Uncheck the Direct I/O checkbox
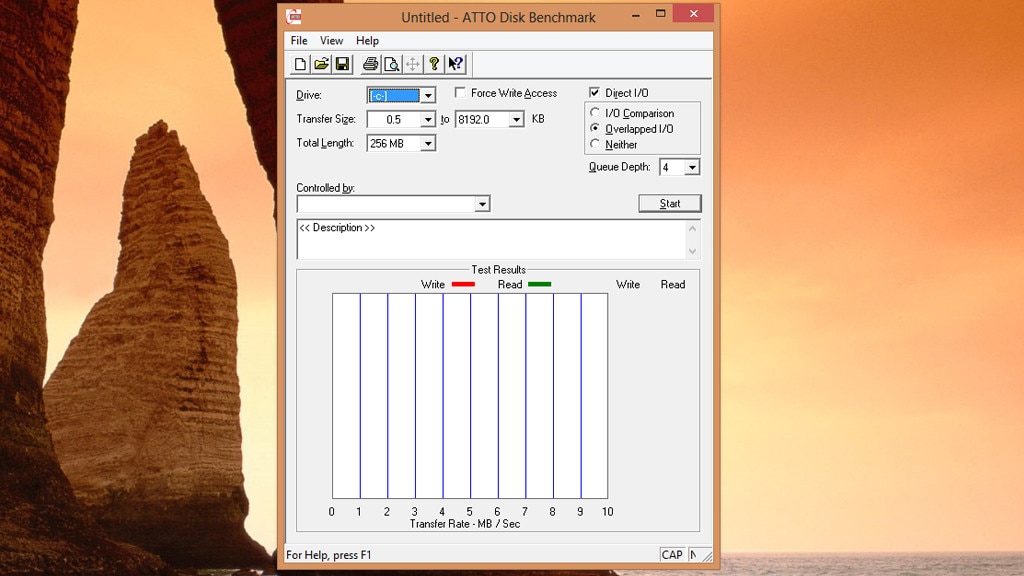Screen dimensions: 1024x576 coord(594,93)
